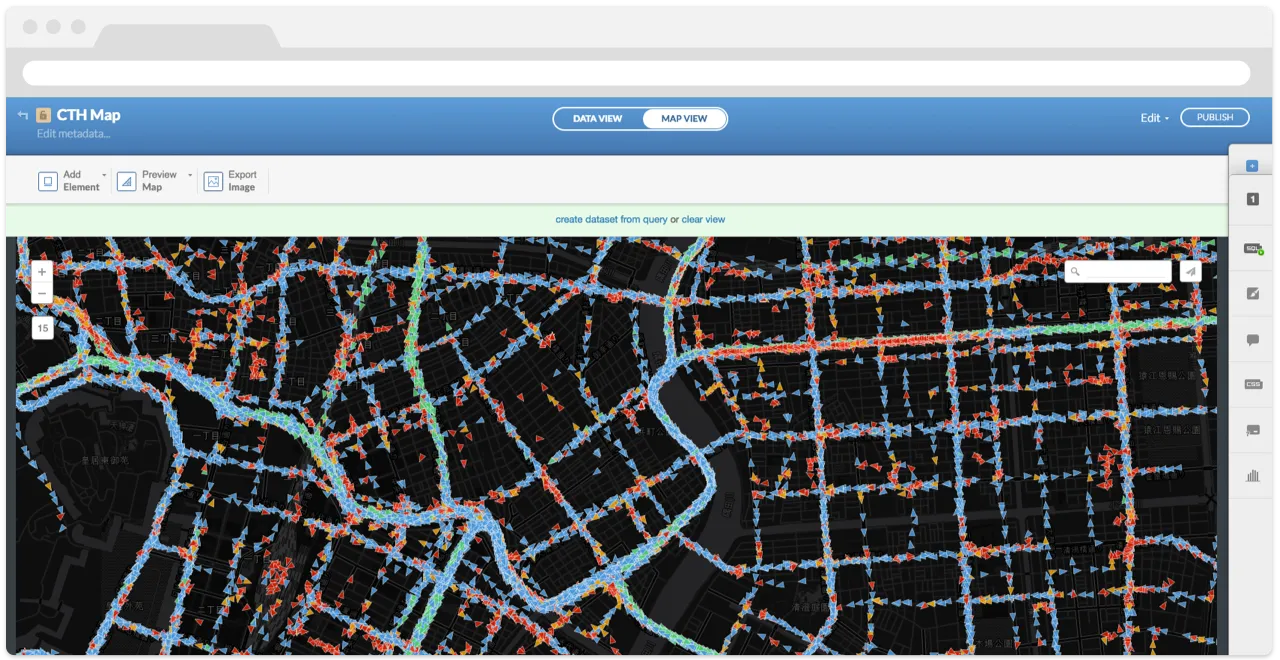Open the legends panel icon

(1252, 430)
